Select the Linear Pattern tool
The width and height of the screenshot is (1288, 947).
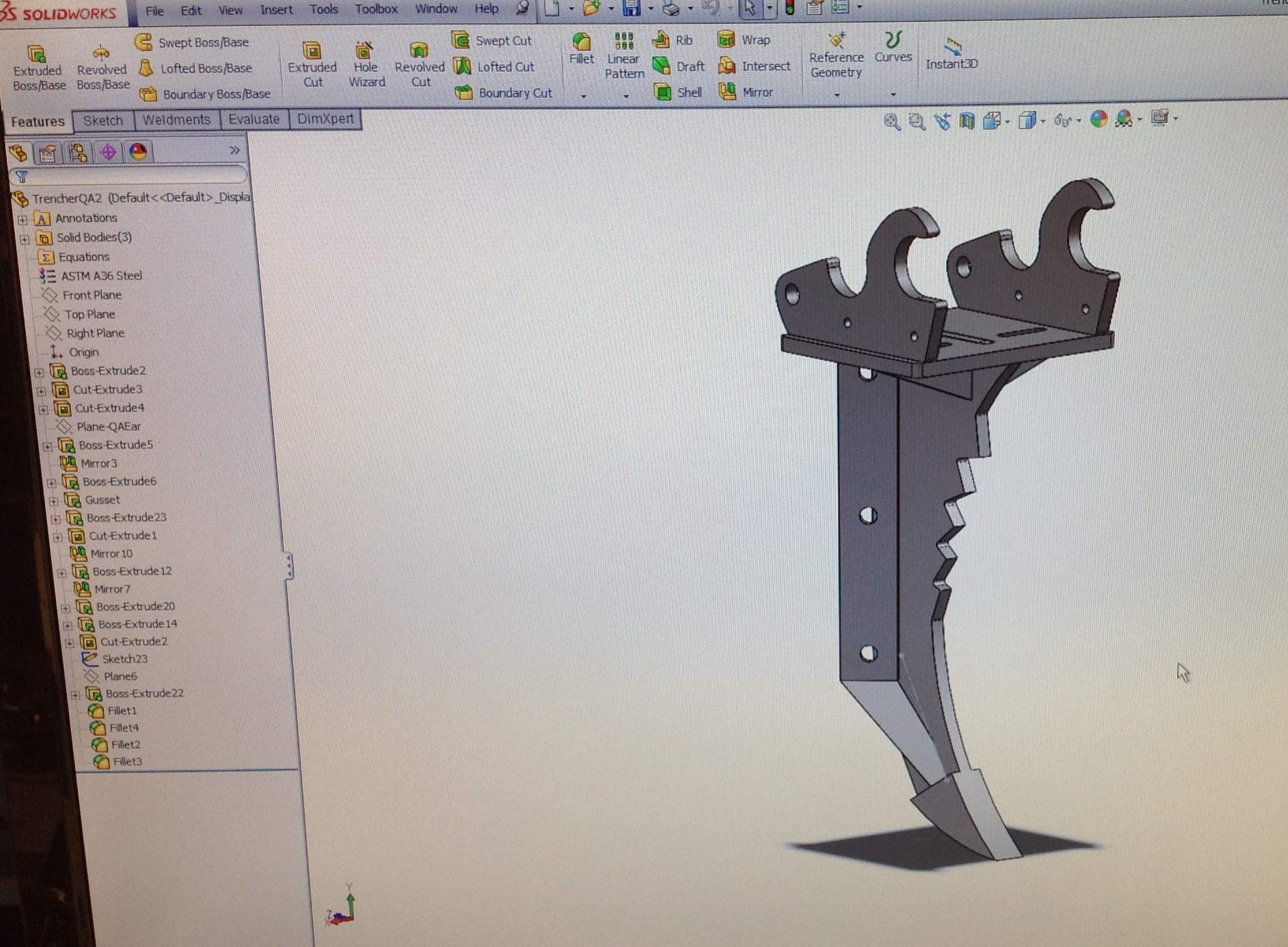pyautogui.click(x=624, y=55)
